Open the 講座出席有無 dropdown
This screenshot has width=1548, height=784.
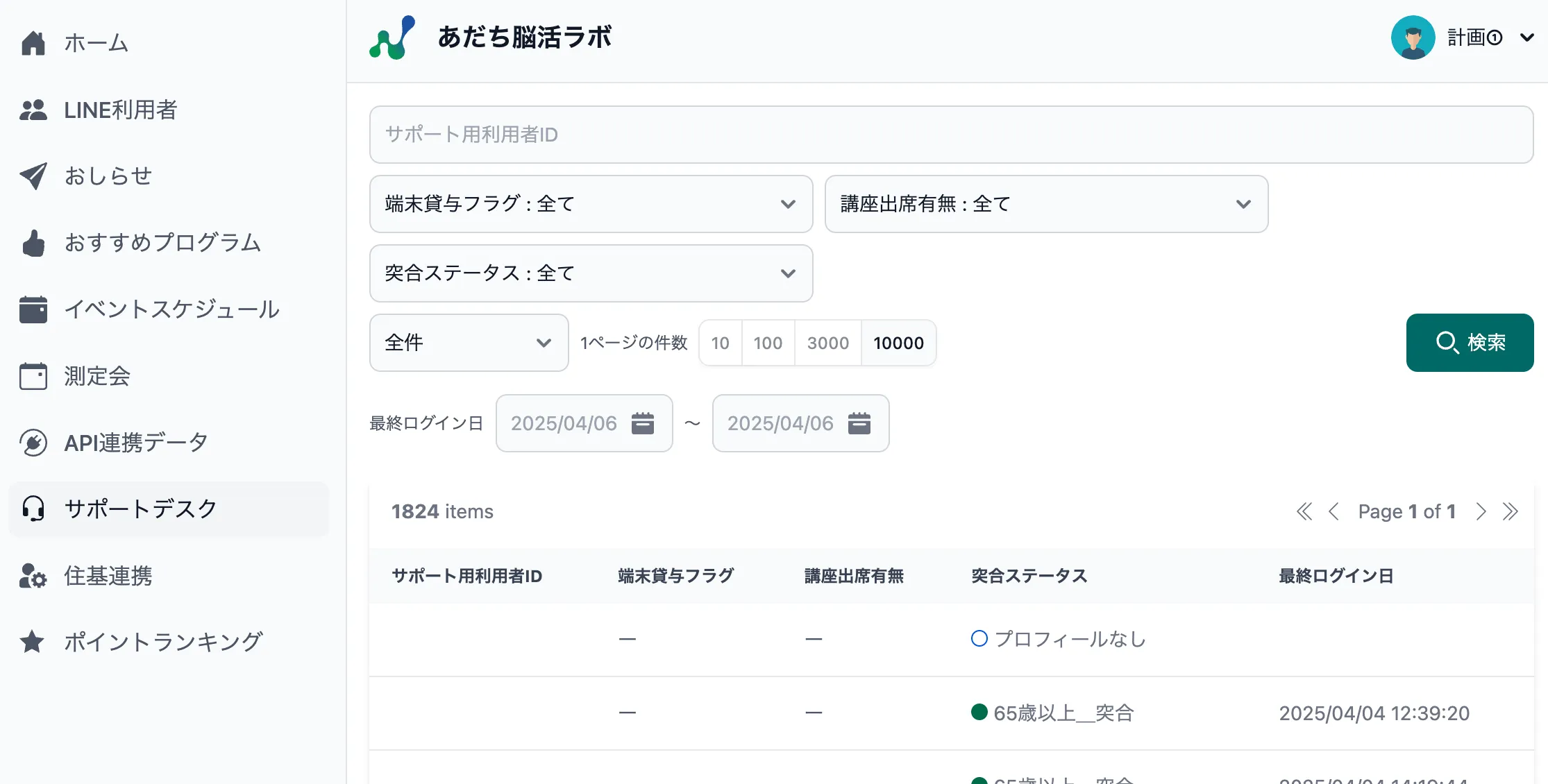1045,204
